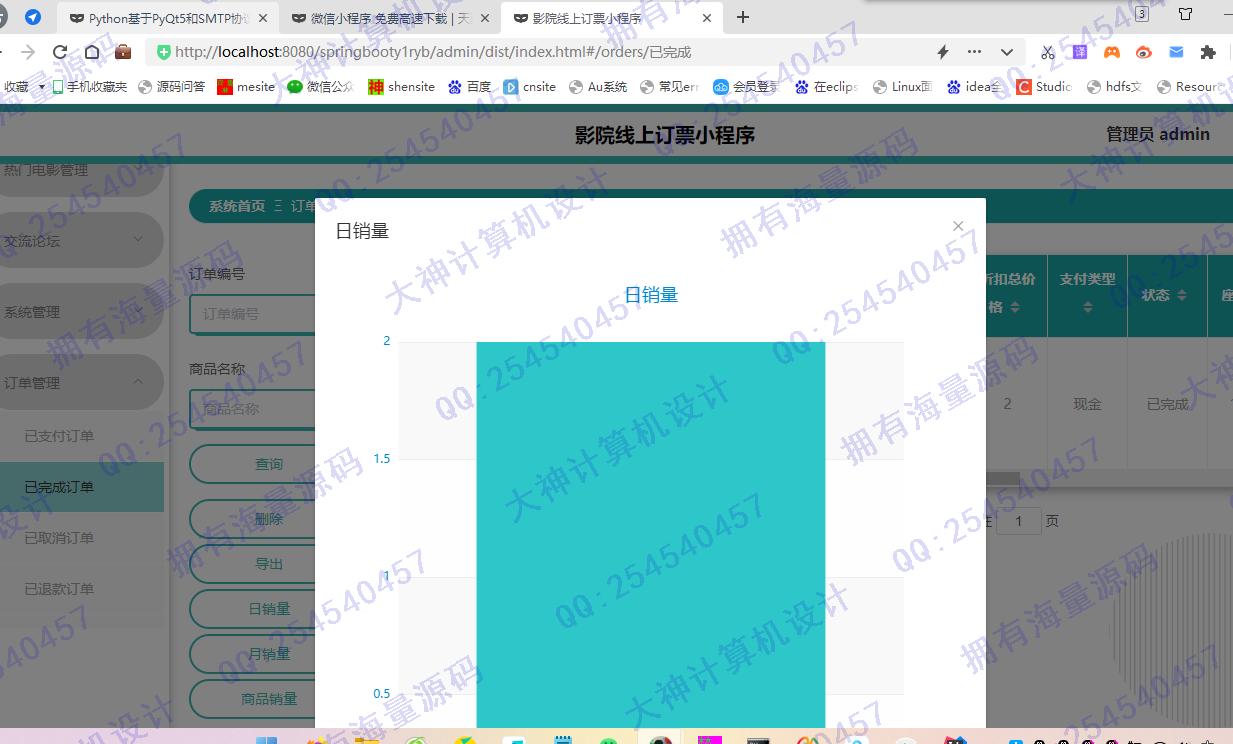The image size is (1233, 744).
Task: Close the 微信小程序 tab
Action: point(485,18)
